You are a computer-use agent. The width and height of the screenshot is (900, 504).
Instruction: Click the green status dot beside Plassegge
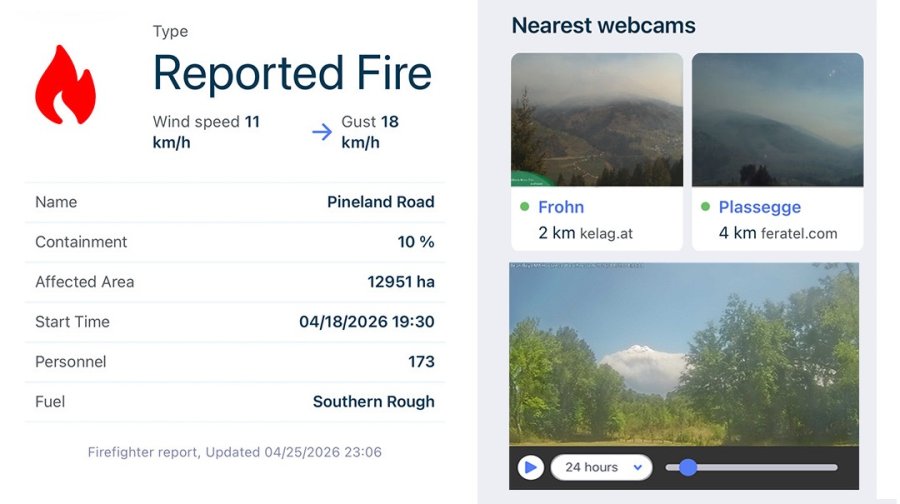[x=705, y=207]
